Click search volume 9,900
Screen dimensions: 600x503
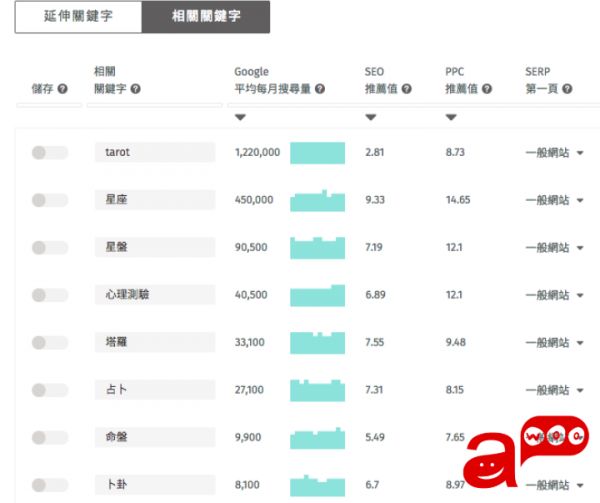(248, 438)
